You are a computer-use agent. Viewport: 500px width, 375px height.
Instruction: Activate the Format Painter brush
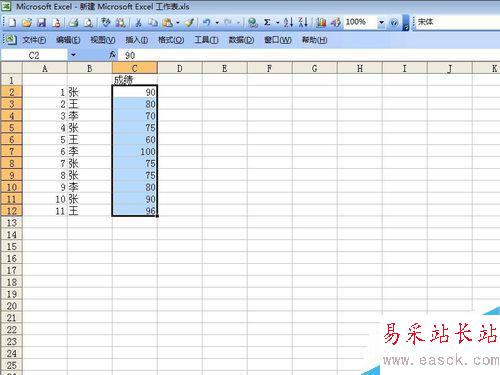pyautogui.click(x=189, y=22)
